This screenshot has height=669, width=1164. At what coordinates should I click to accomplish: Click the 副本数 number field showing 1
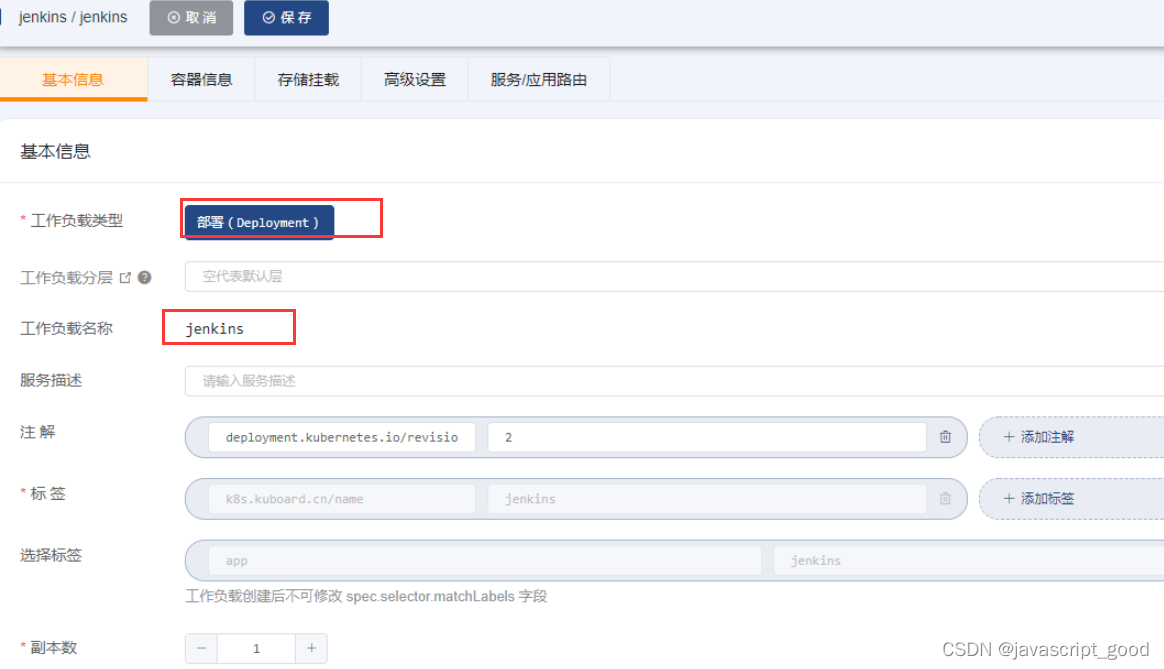click(x=256, y=648)
